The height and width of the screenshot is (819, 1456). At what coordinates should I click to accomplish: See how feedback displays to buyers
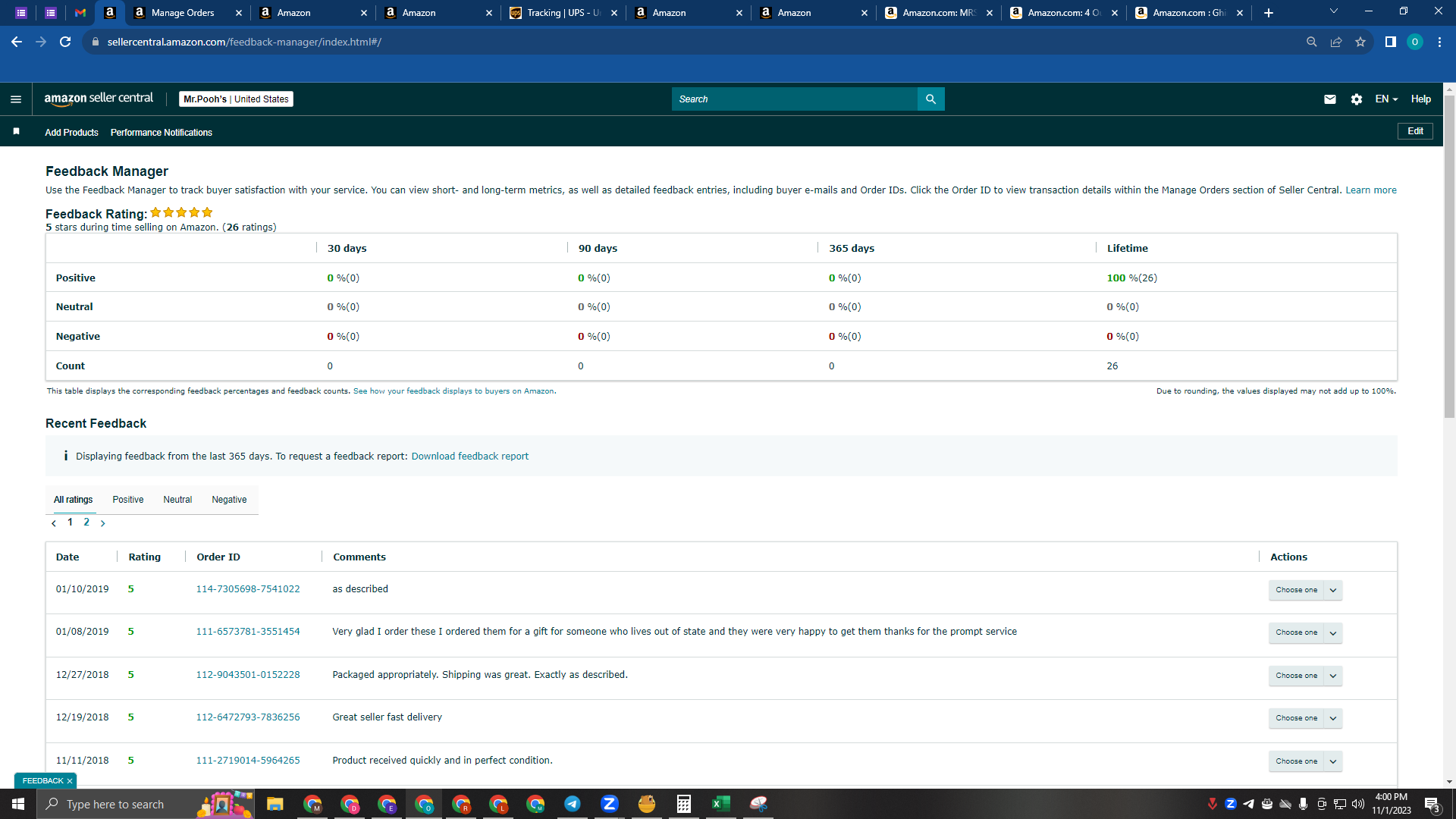pyautogui.click(x=453, y=391)
